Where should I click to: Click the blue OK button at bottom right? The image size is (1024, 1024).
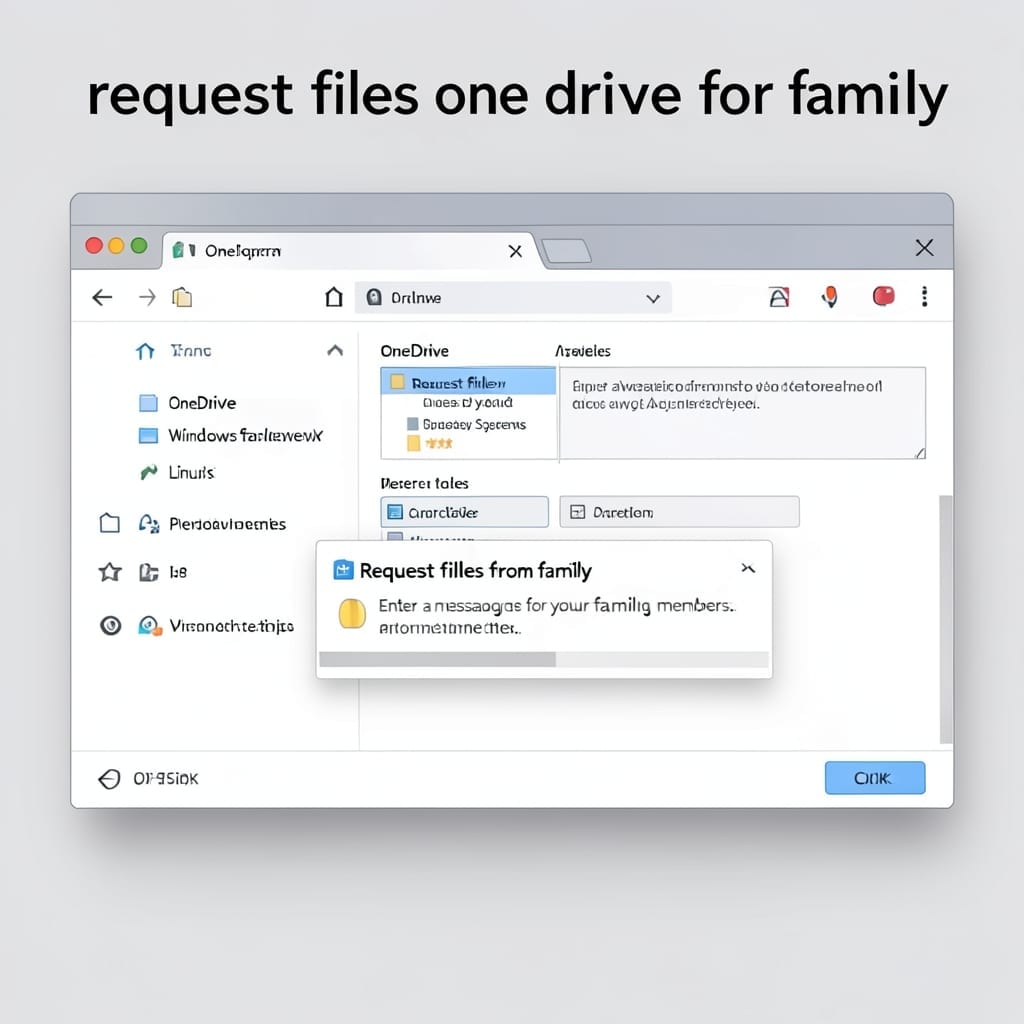874,778
